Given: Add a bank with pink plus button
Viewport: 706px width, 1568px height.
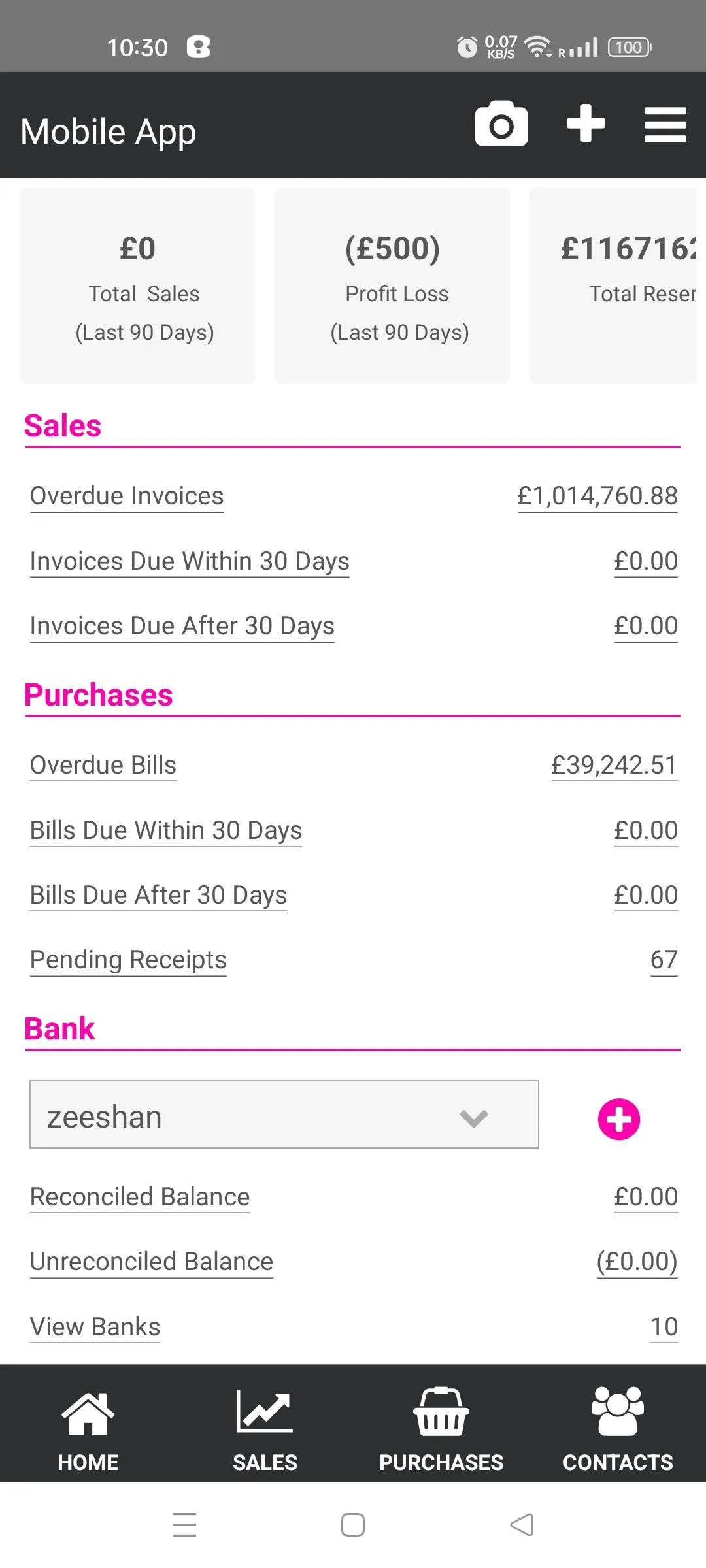Looking at the screenshot, I should point(618,1119).
